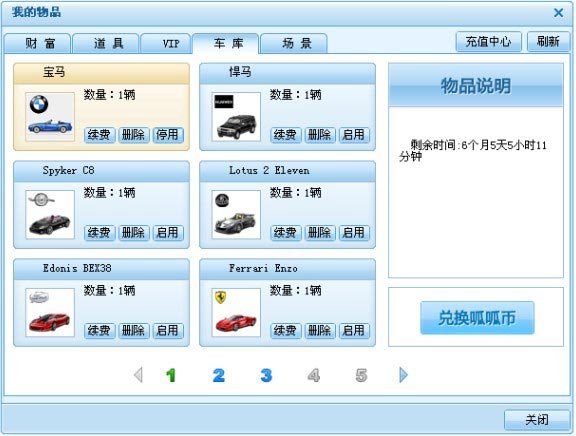Image resolution: width=576 pixels, height=436 pixels.
Task: Enable the Ferrari Enzo with 启用
Action: pos(354,331)
